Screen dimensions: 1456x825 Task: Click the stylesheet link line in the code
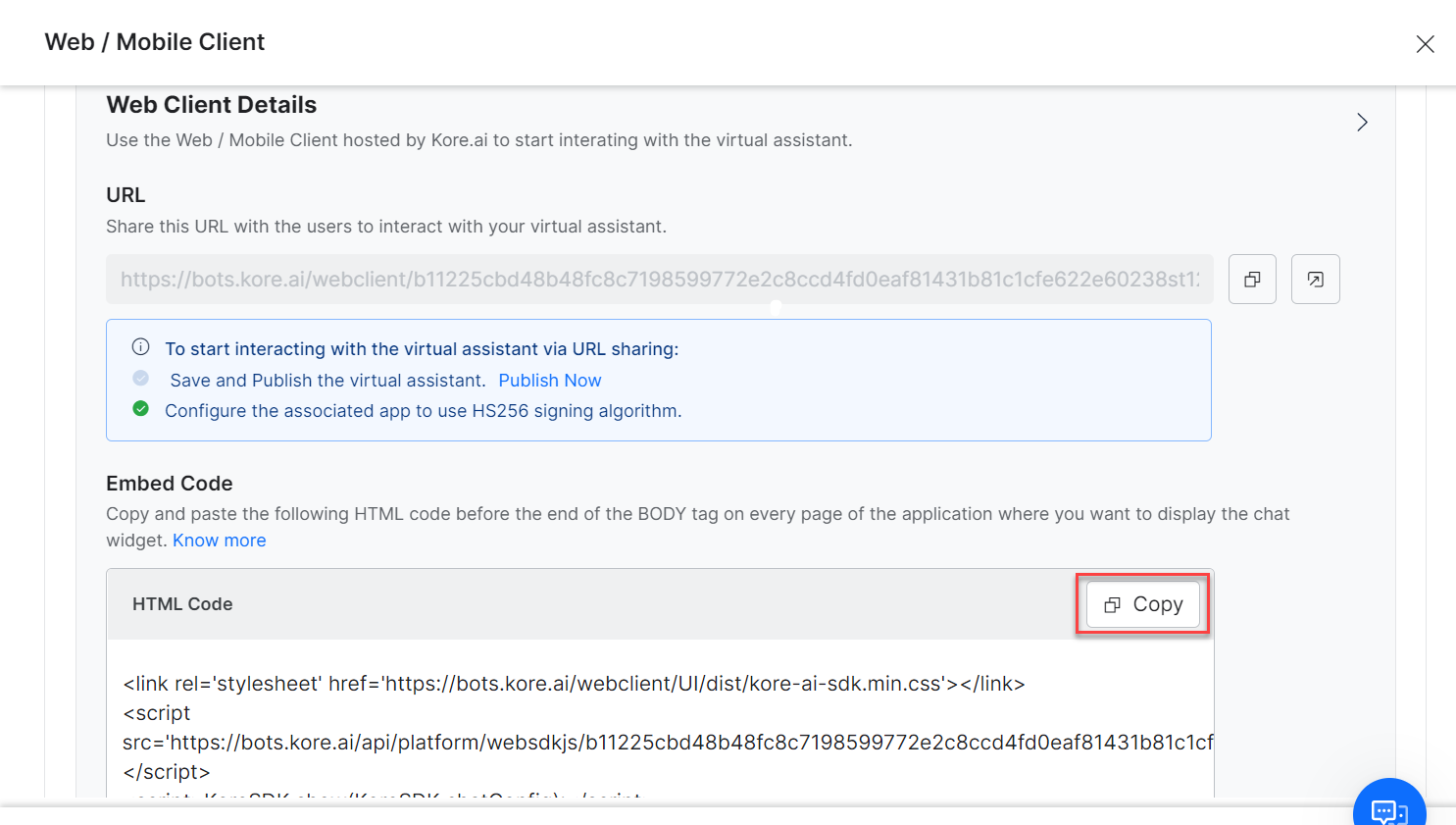click(x=574, y=684)
